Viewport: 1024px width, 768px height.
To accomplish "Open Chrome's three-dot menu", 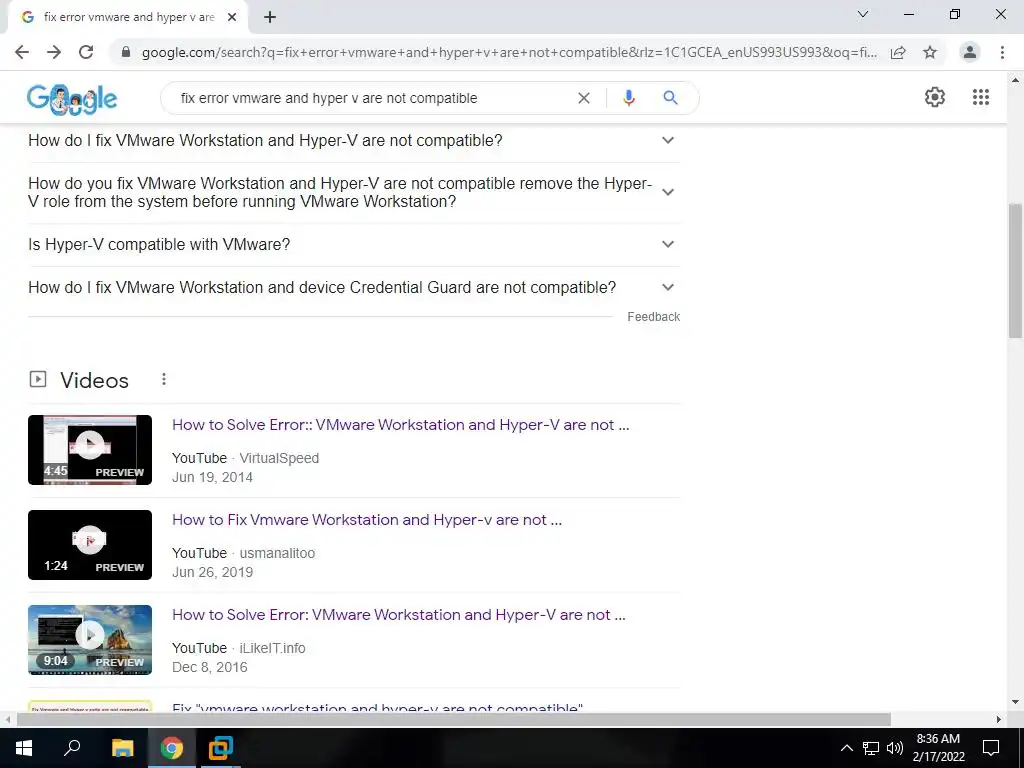I will tap(1002, 52).
